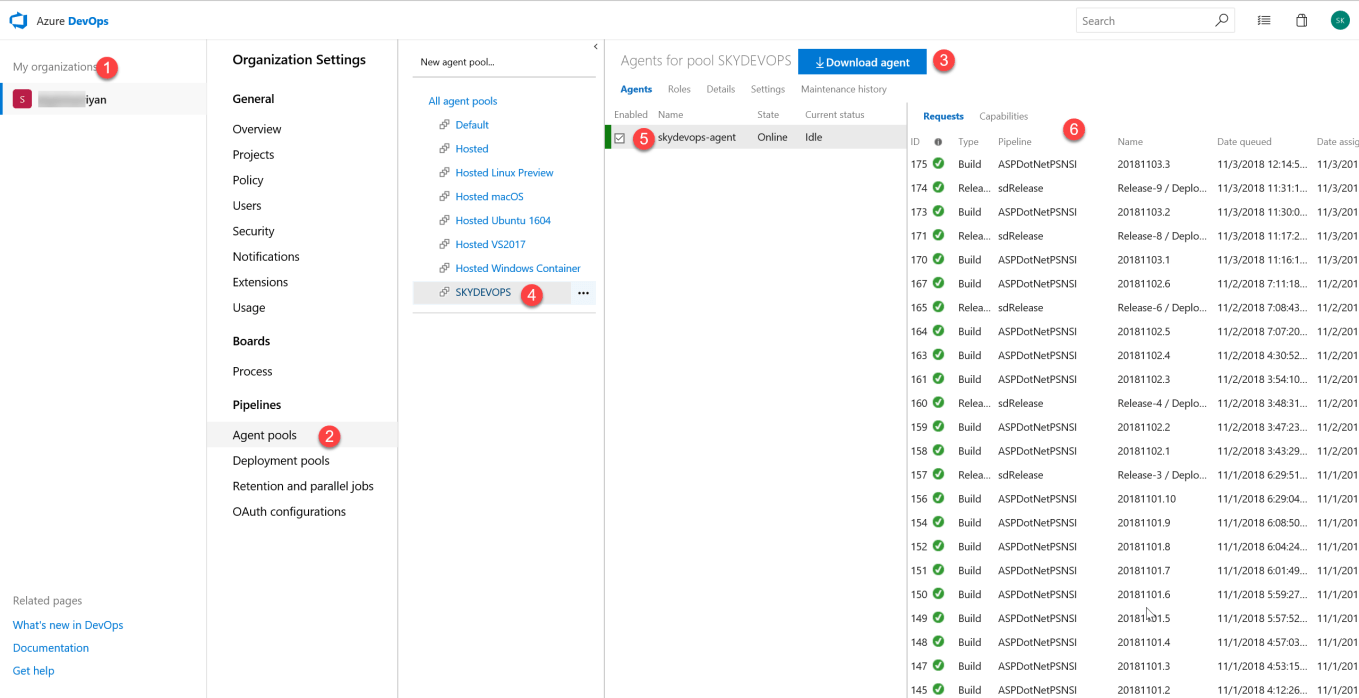This screenshot has width=1359, height=698.
Task: Open the marketplace shopping bag icon
Action: (1301, 20)
